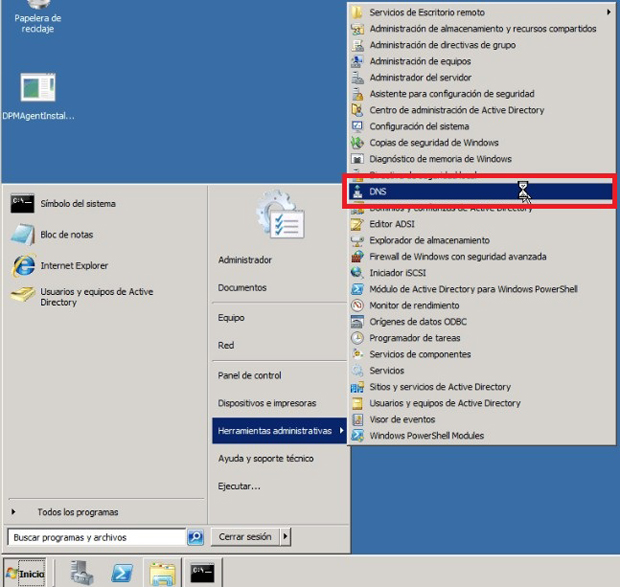The height and width of the screenshot is (587, 620).
Task: Open Ayuda y soporte técnico
Action: (266, 459)
